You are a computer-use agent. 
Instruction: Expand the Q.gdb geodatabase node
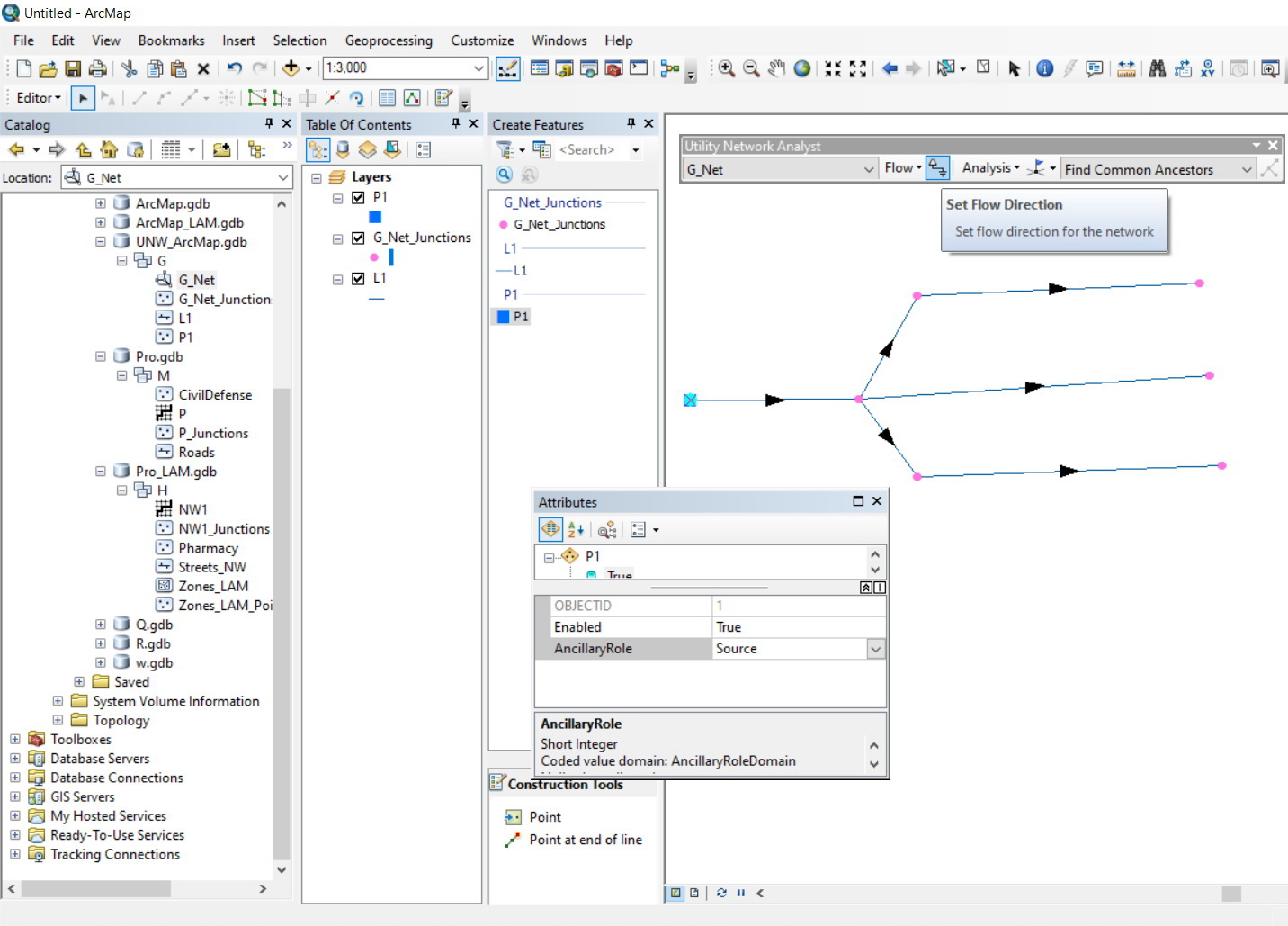click(x=101, y=625)
